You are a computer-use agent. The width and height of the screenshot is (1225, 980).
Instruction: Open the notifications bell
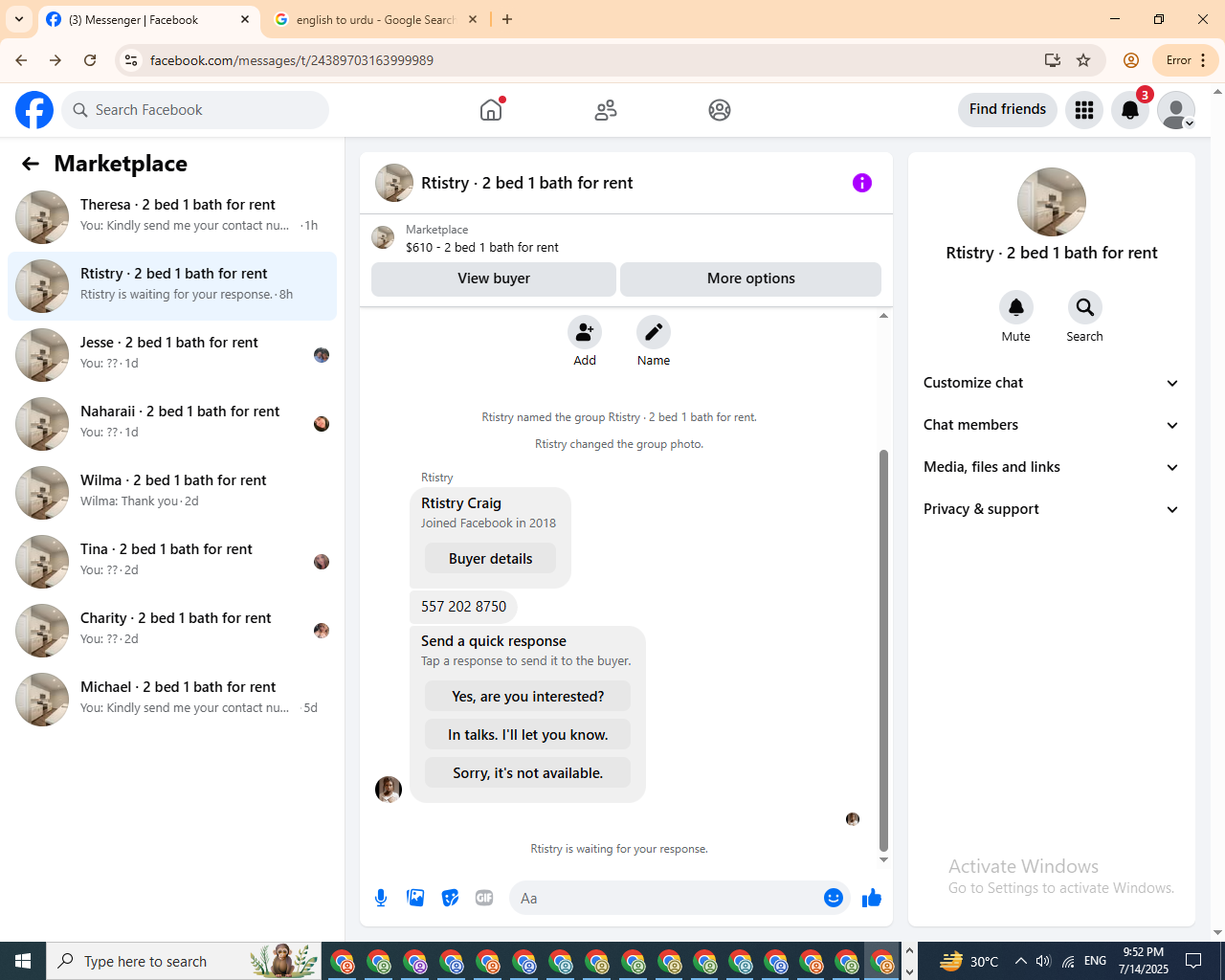pyautogui.click(x=1130, y=110)
